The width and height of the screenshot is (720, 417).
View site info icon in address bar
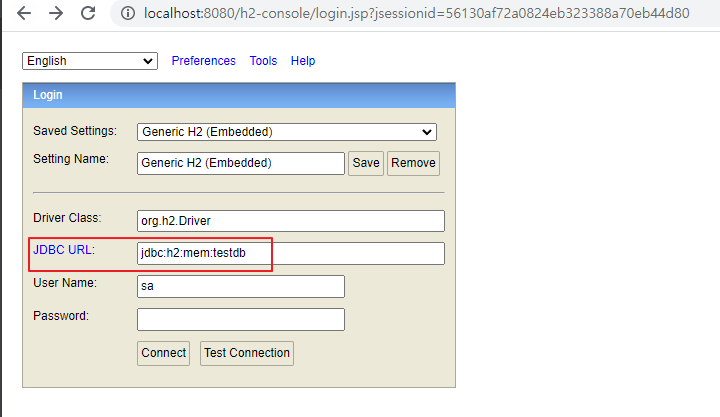tap(128, 13)
